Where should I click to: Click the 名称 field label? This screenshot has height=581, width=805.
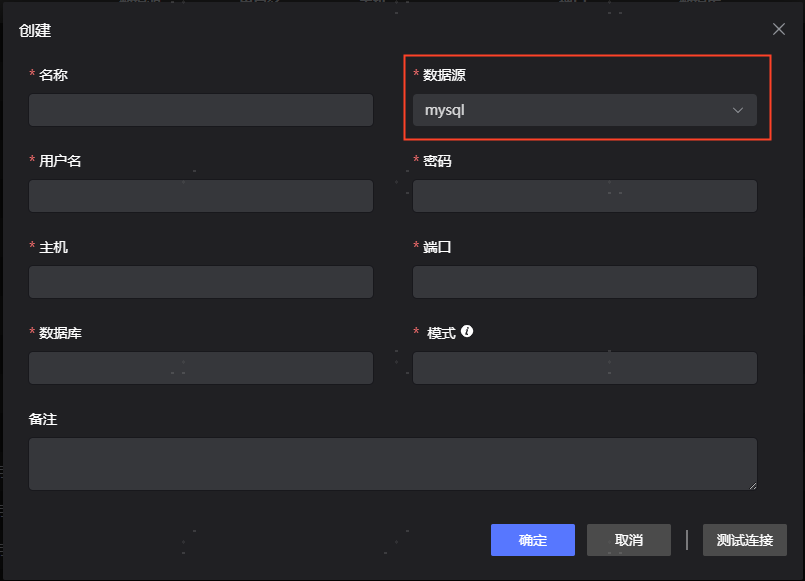click(x=53, y=75)
